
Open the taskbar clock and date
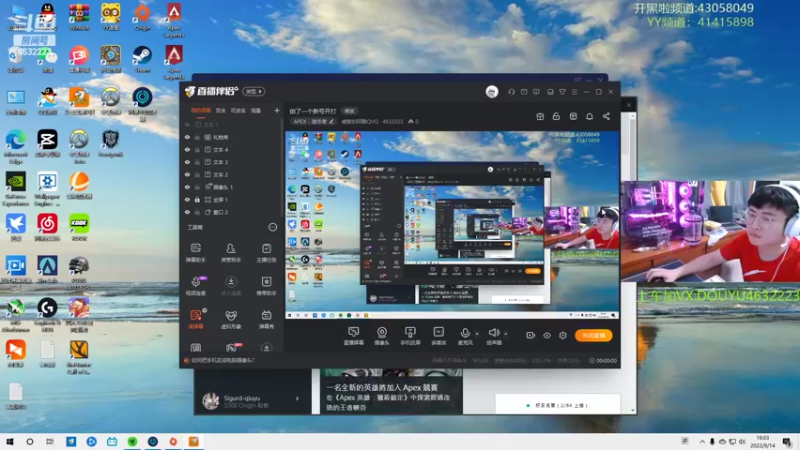coord(762,441)
